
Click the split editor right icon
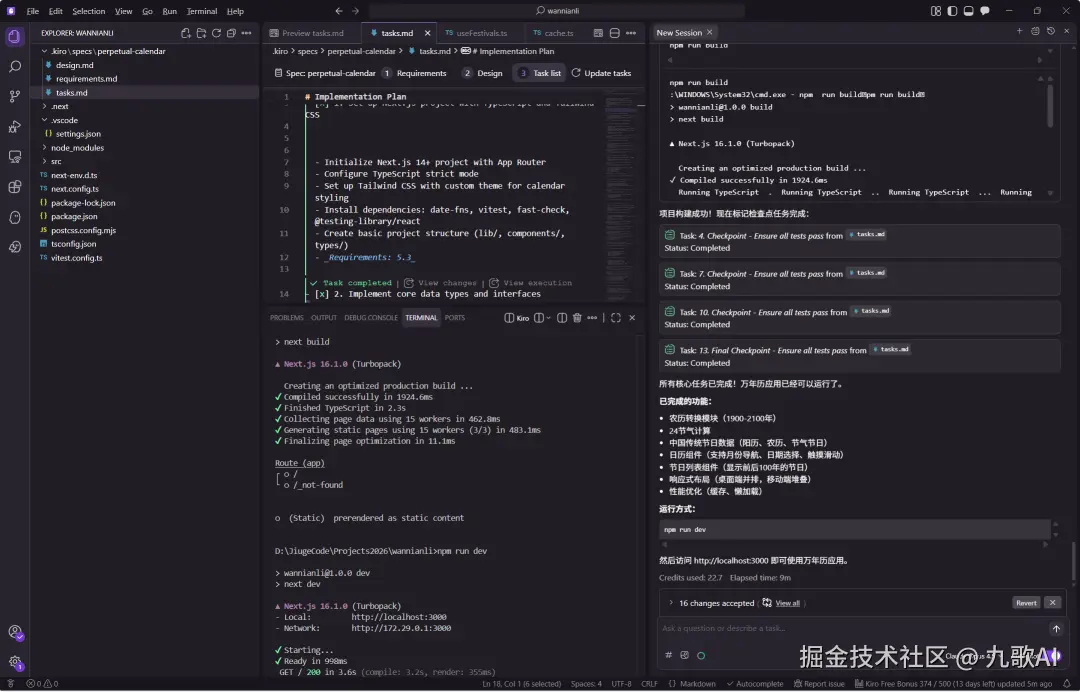coord(614,33)
